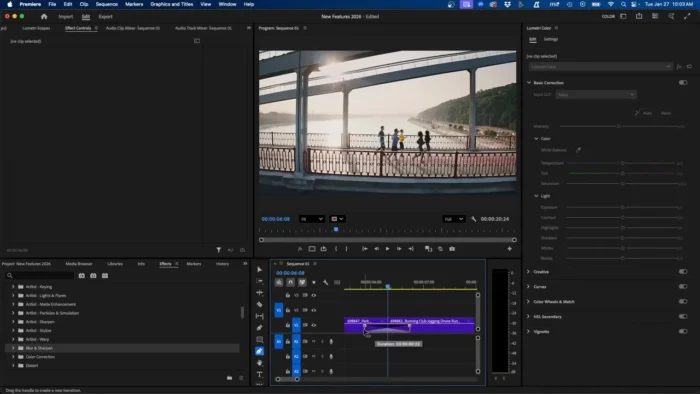Open the Fit zoom level dropdown
This screenshot has width=700, height=394.
(311, 219)
